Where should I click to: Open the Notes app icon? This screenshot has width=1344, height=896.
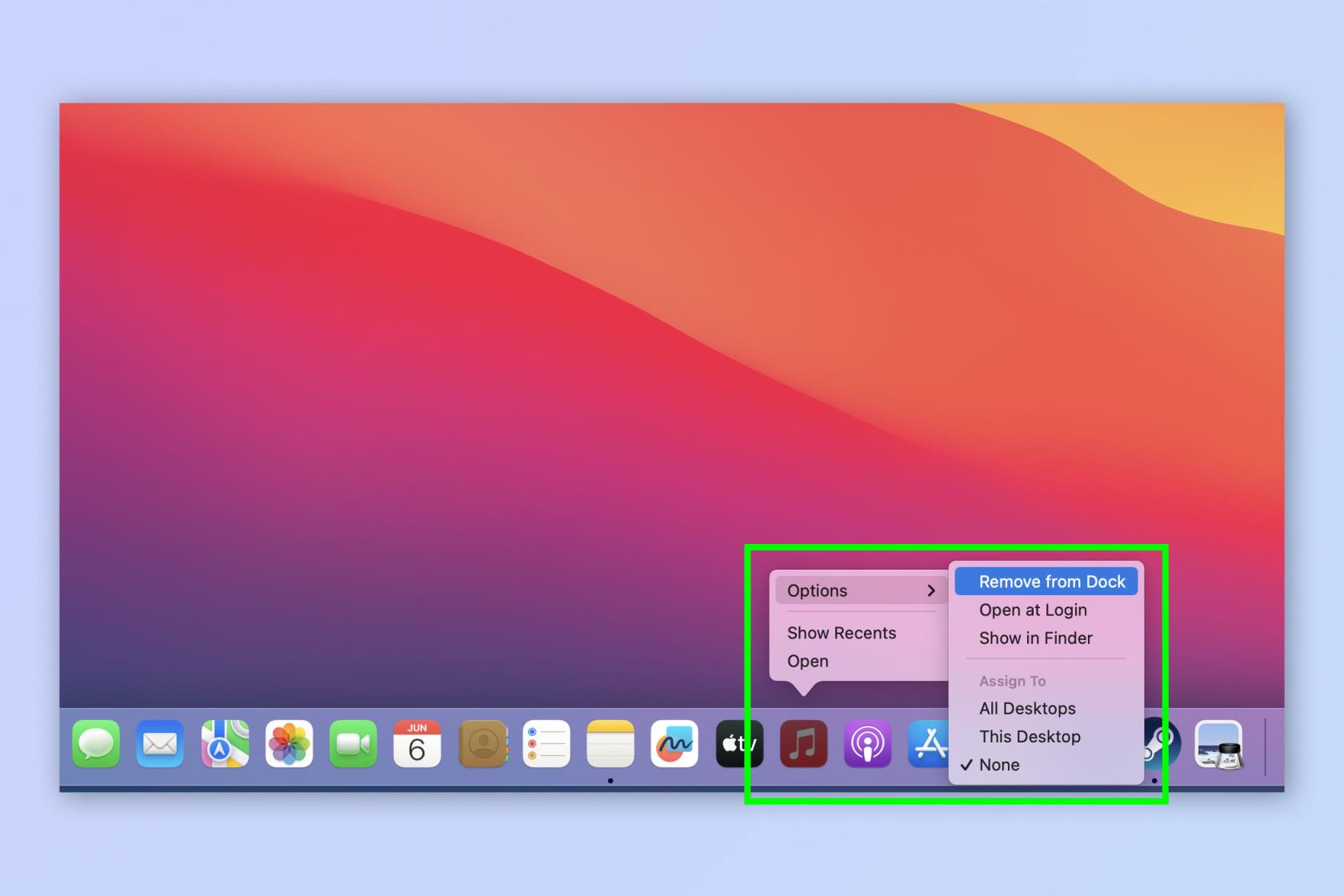610,744
